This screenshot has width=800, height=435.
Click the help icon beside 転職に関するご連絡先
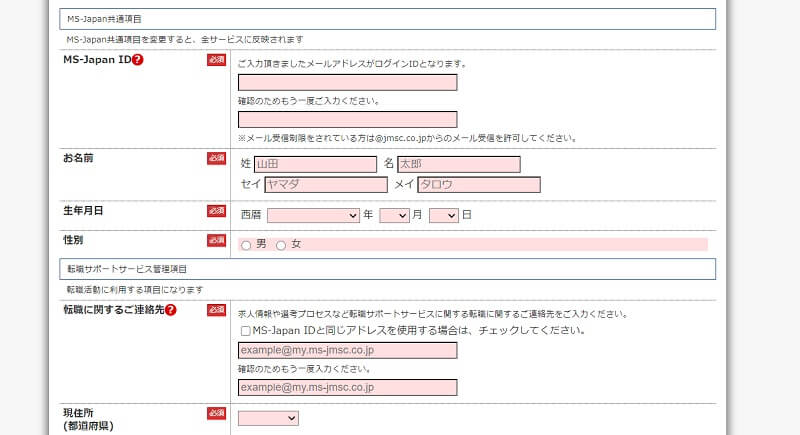coord(171,310)
